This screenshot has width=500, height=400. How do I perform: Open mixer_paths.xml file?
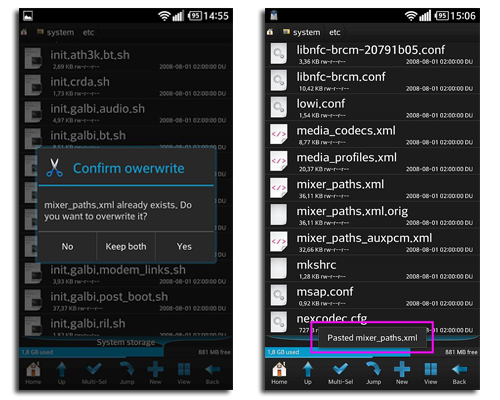tap(372, 188)
